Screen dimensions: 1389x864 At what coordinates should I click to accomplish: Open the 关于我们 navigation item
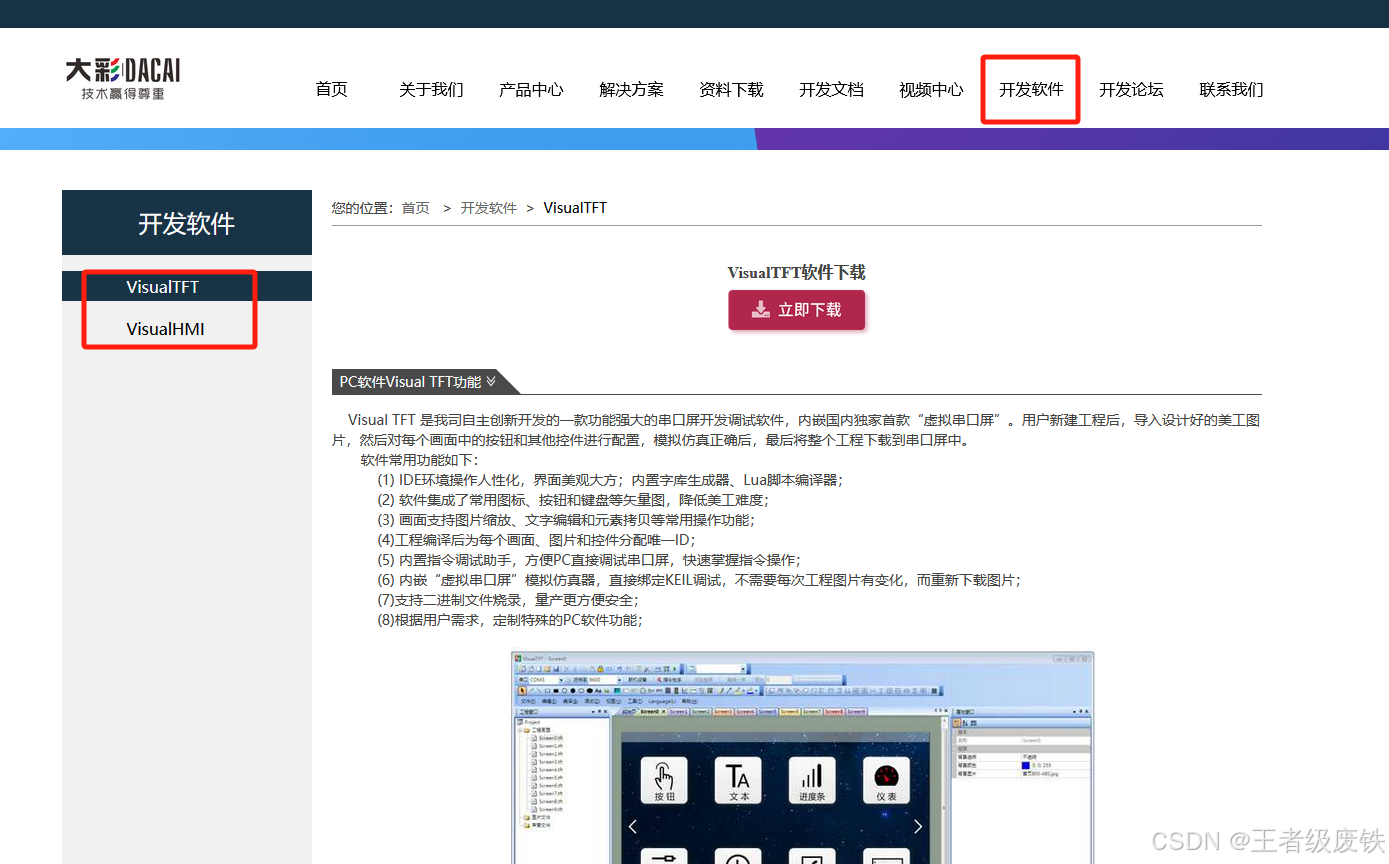coord(431,90)
